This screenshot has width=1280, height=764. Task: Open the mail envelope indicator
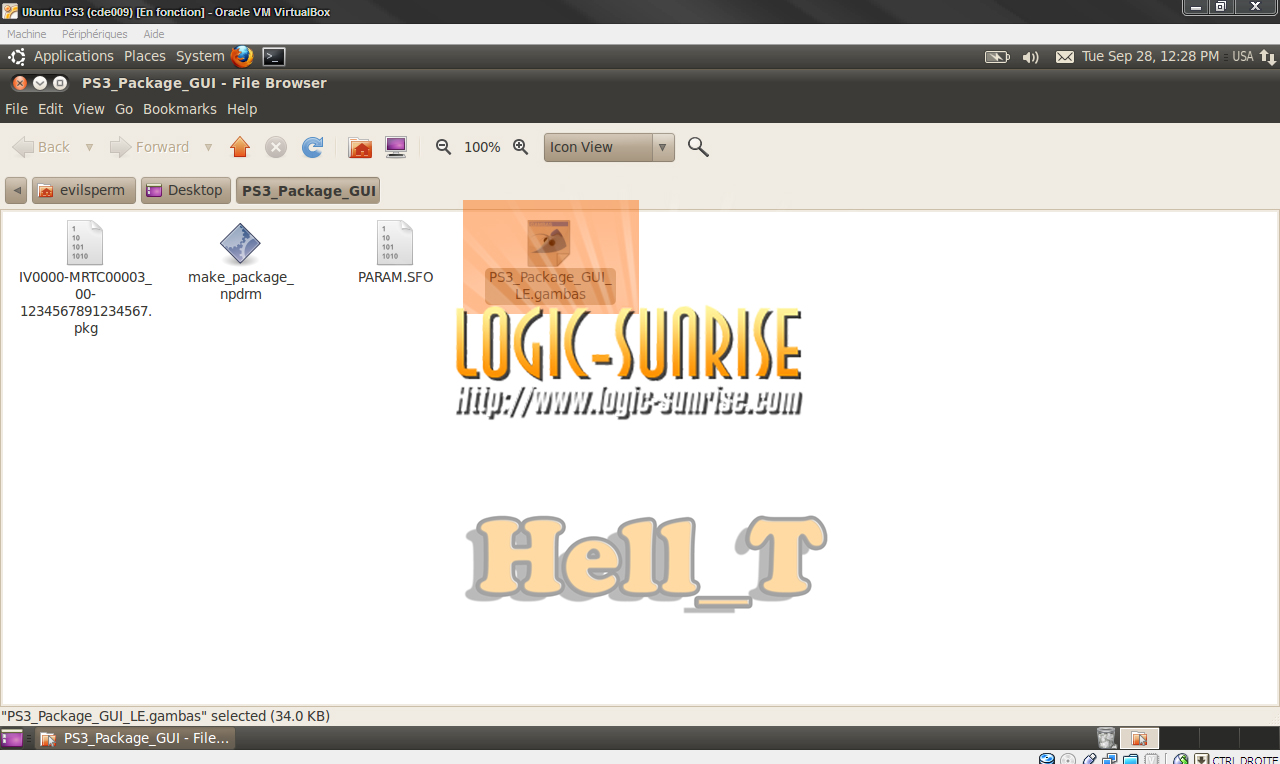point(1065,57)
